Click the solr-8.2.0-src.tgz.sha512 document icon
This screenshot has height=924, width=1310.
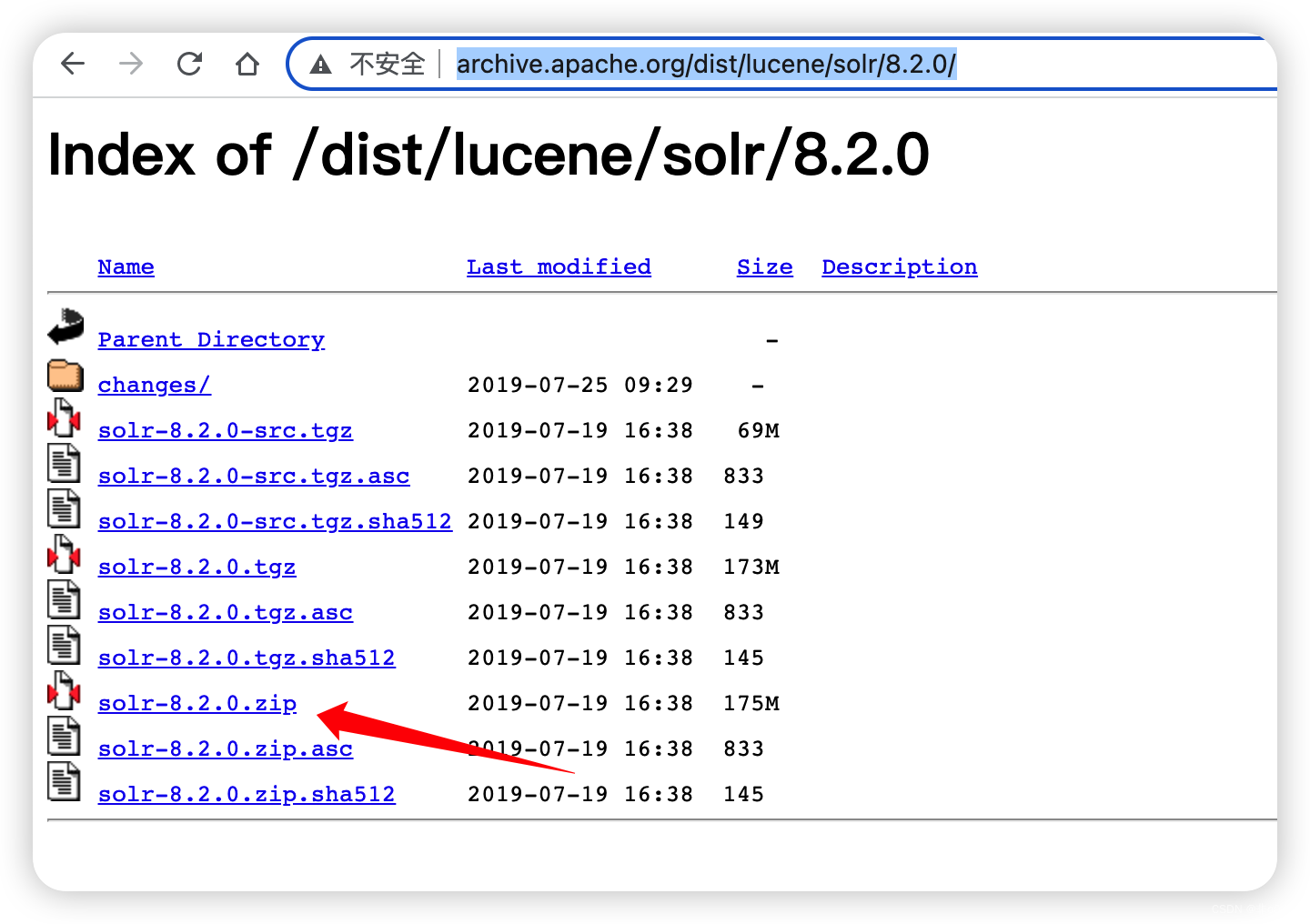64,508
